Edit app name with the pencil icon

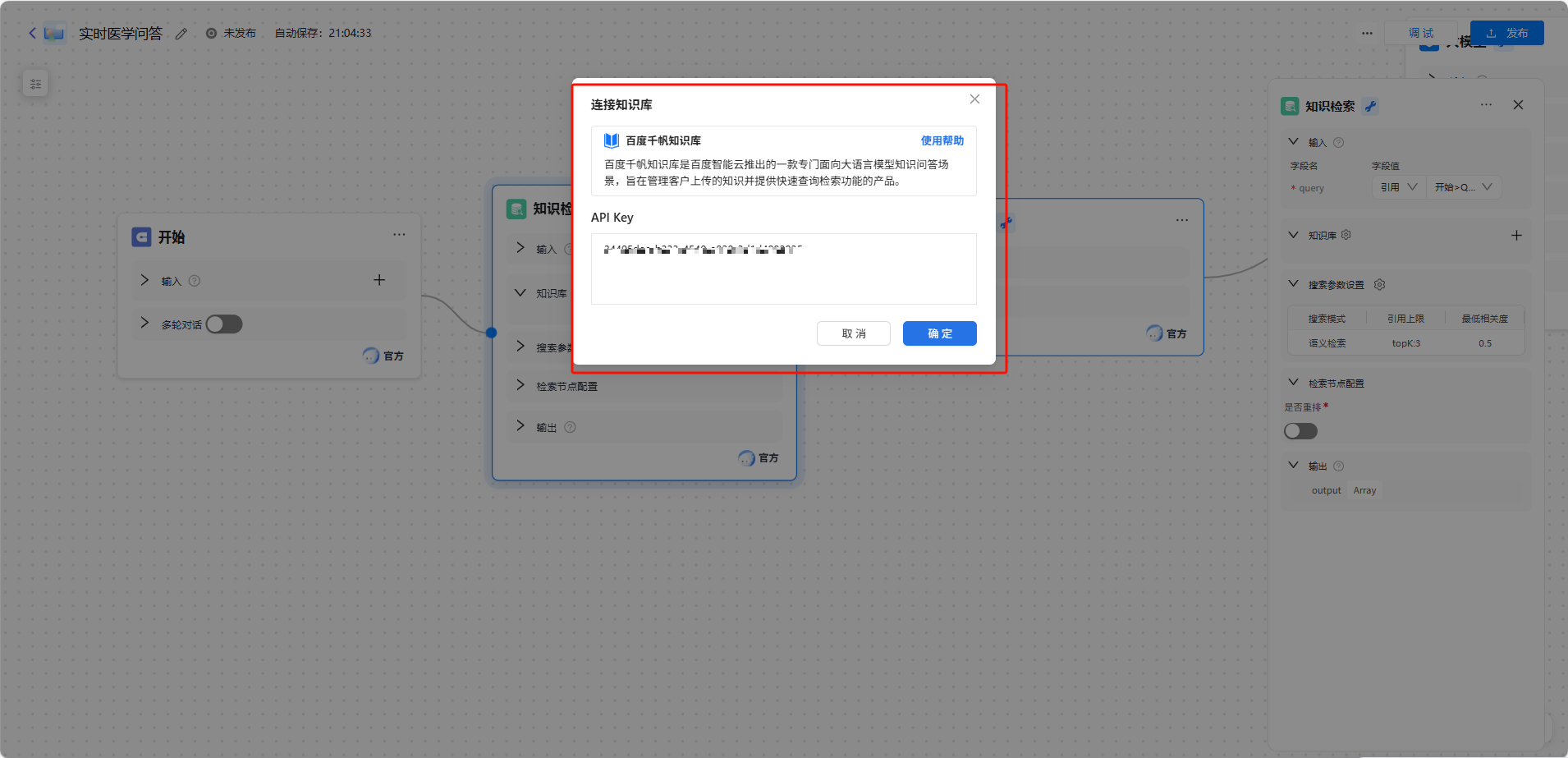[x=181, y=34]
